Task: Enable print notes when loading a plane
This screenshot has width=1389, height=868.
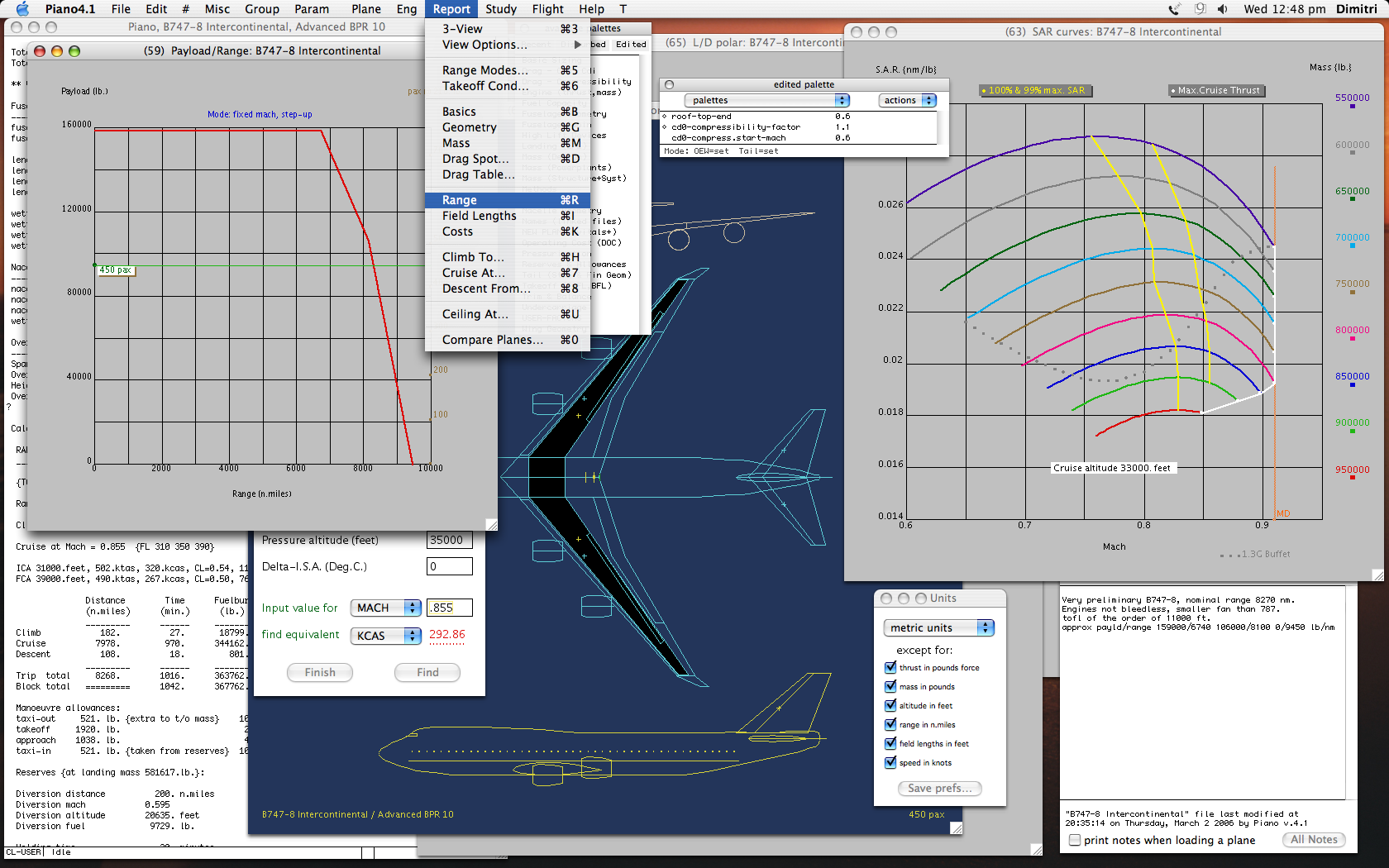Action: click(x=1075, y=840)
